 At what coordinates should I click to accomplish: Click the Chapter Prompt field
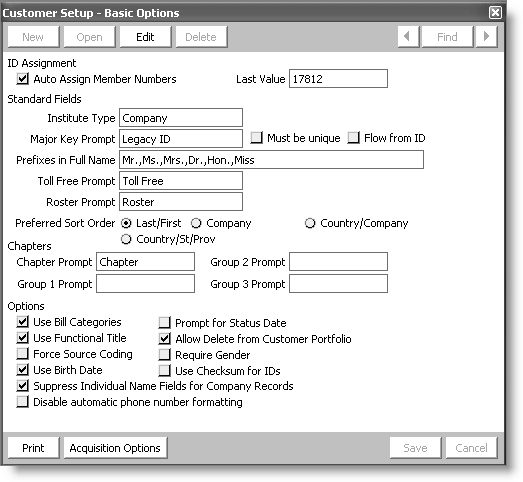click(x=145, y=262)
